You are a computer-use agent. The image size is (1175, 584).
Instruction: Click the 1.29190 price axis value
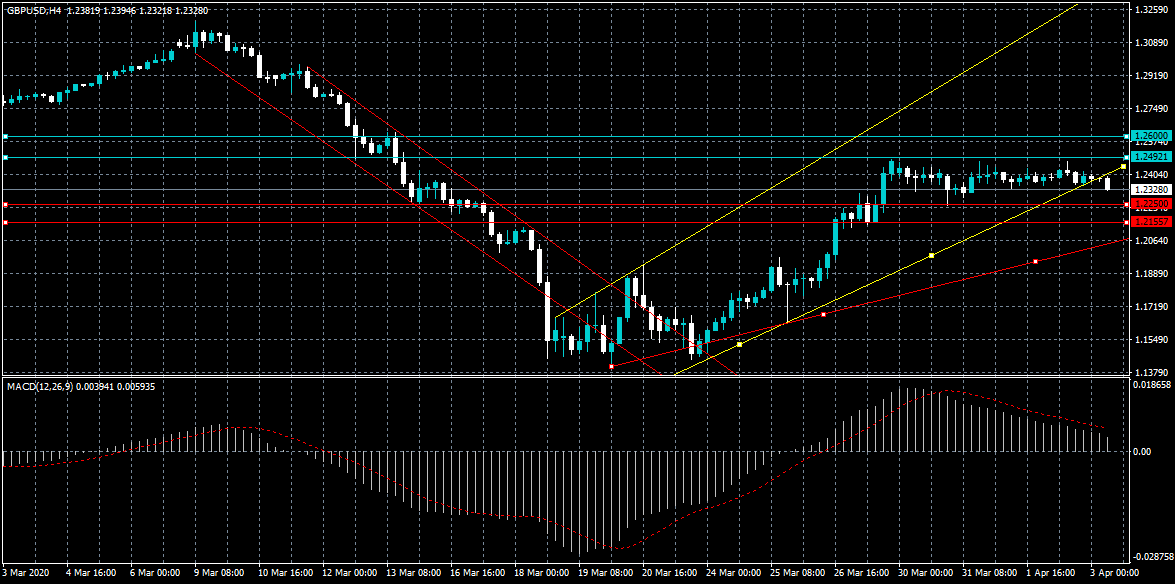pos(1152,76)
